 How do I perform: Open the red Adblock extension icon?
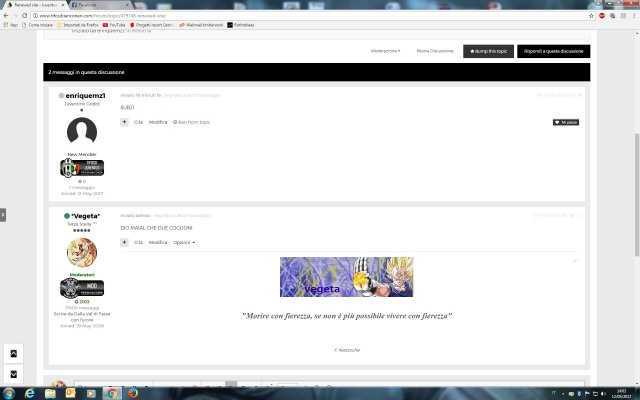(x=602, y=16)
